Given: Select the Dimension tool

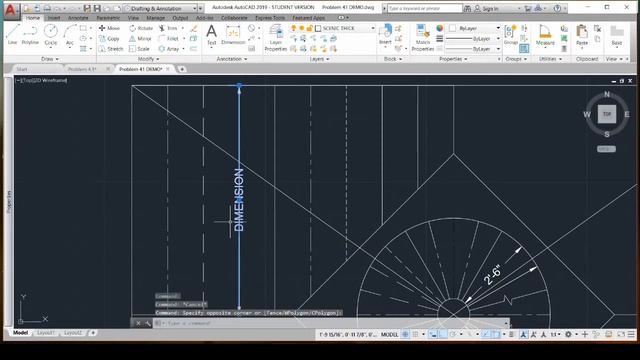Looking at the screenshot, I should [x=233, y=34].
